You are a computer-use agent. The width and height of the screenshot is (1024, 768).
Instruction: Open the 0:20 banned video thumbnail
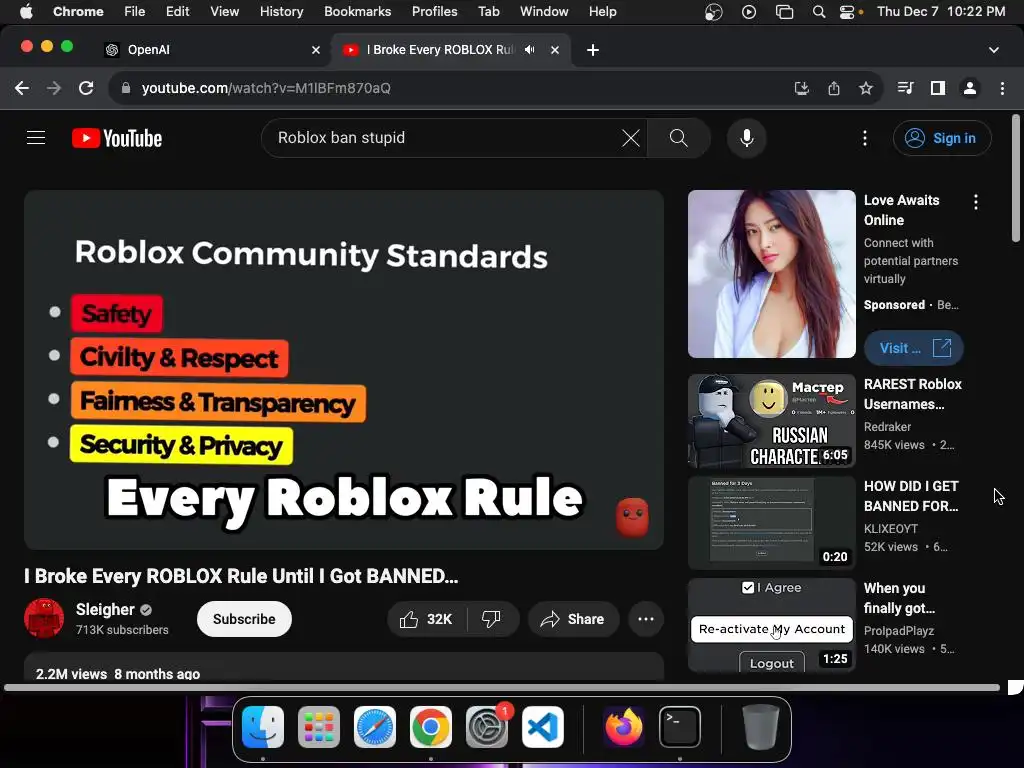click(771, 522)
